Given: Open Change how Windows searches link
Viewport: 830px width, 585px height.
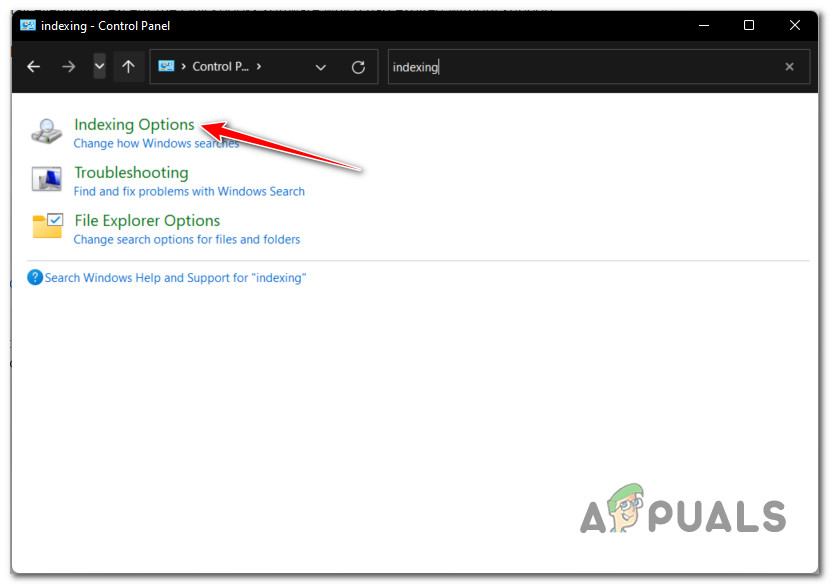Looking at the screenshot, I should (156, 143).
